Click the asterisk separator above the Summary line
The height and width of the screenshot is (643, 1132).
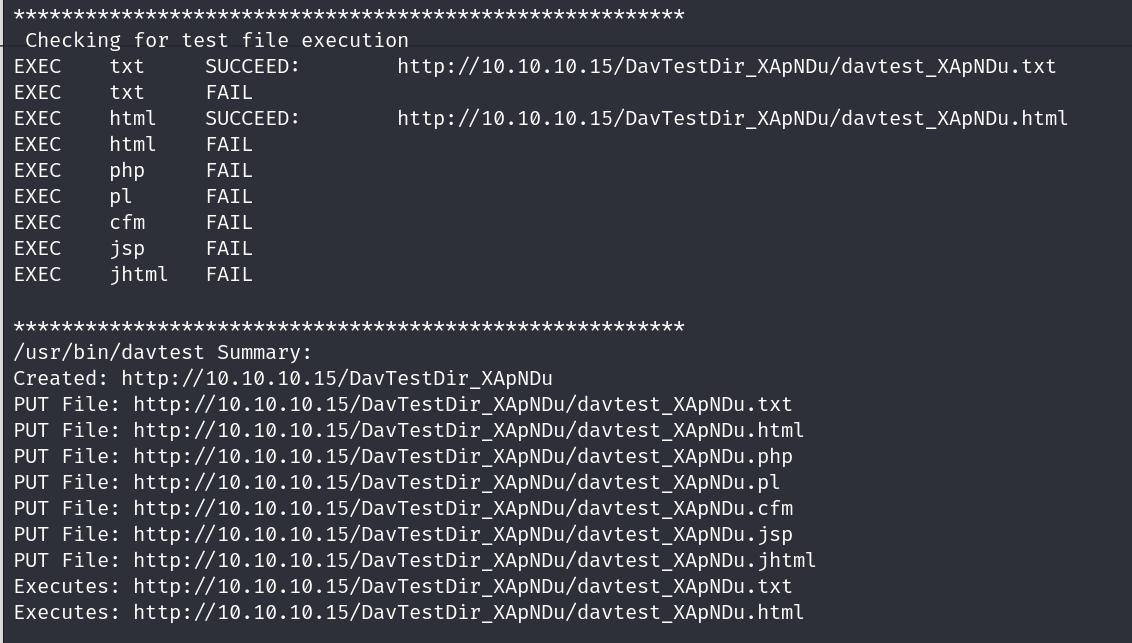(x=349, y=327)
